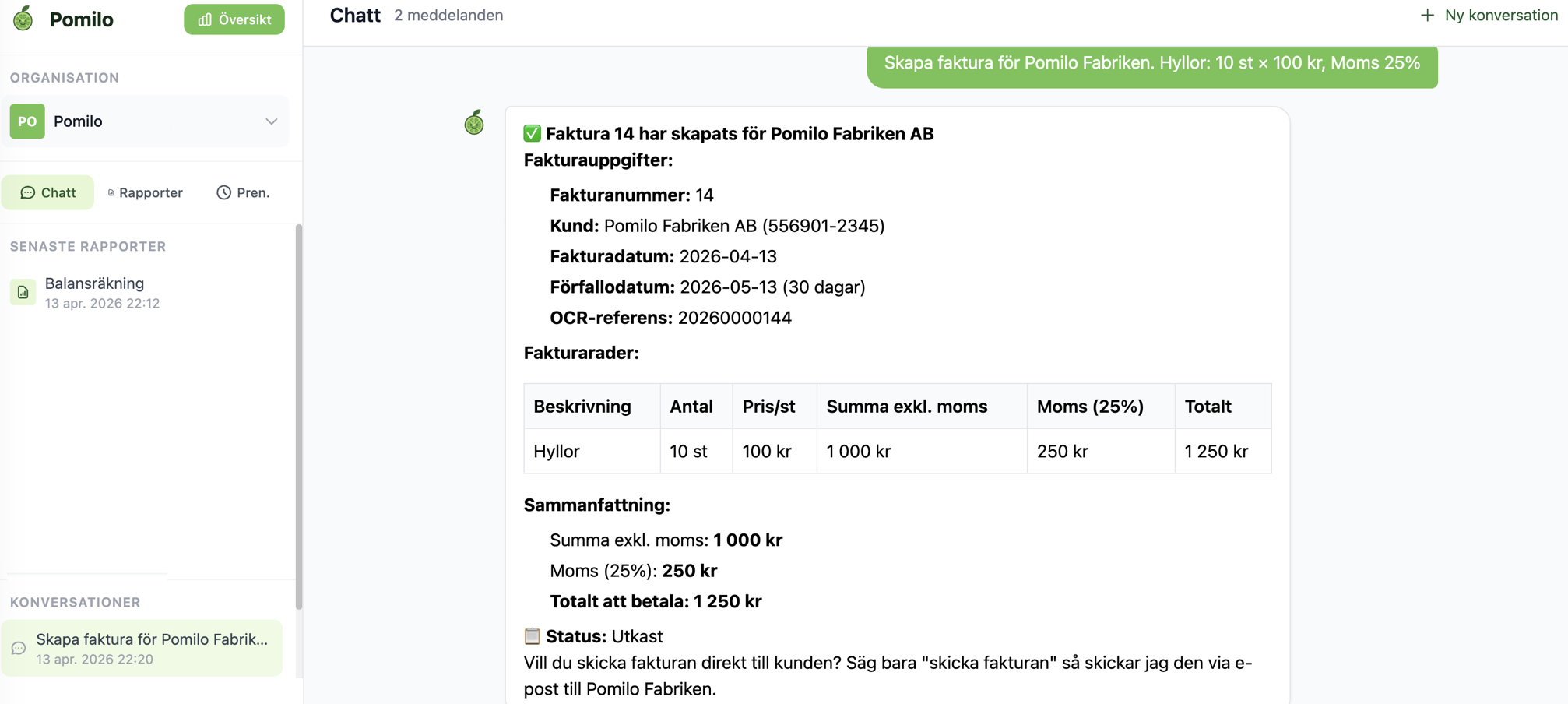Click the Pomilo brand name text
1568x704 pixels.
pos(82,19)
